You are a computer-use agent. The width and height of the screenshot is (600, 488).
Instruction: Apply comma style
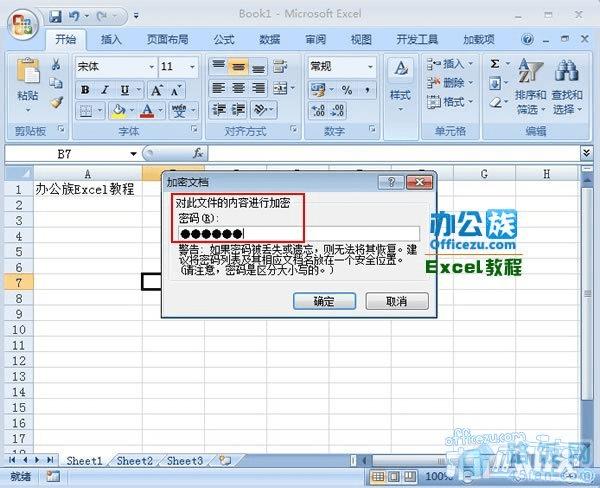pyautogui.click(x=367, y=90)
